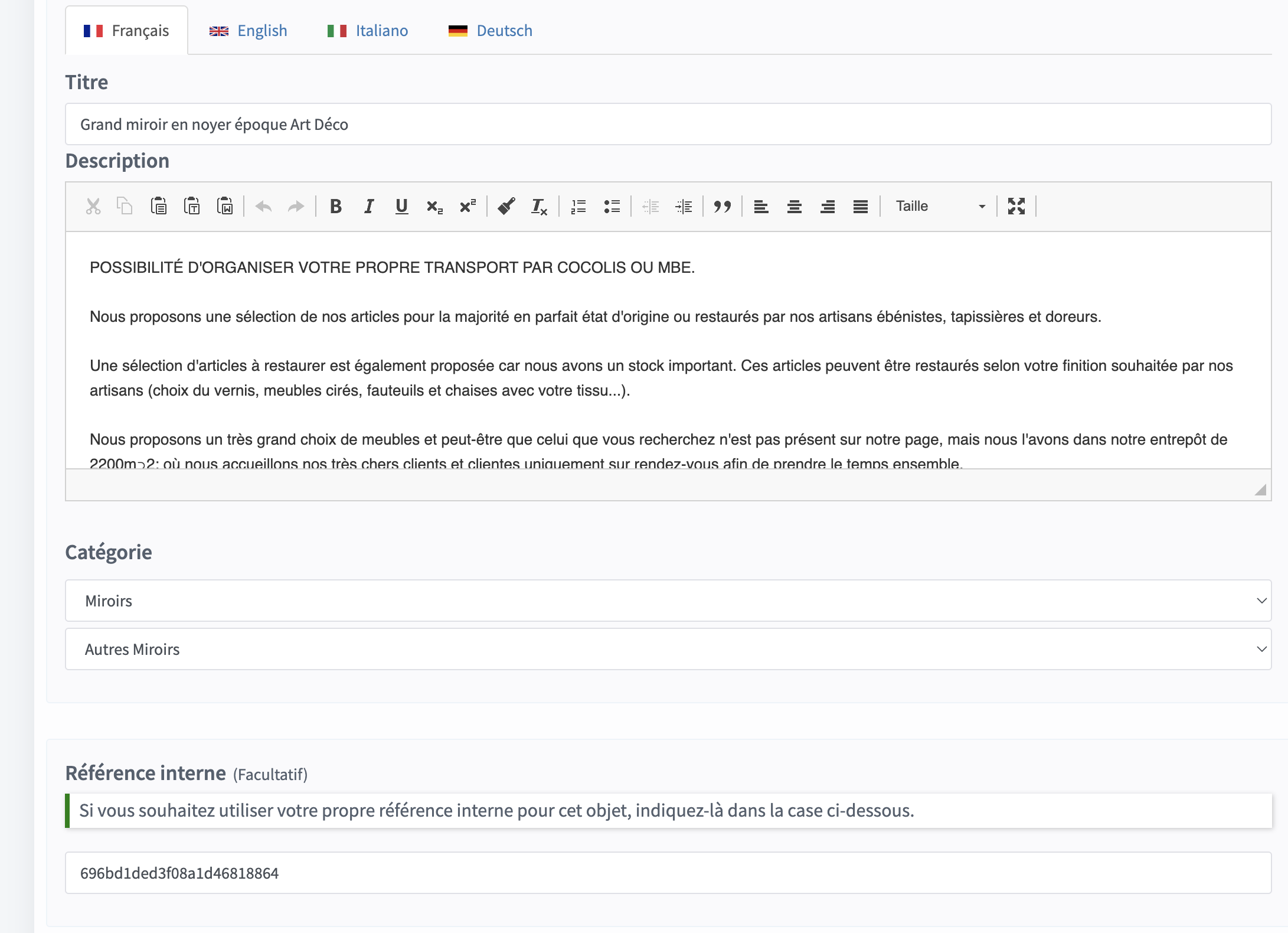Screen dimensions: 1288x933
Task: Toggle italic formatting in editor toolbar
Action: click(x=369, y=206)
